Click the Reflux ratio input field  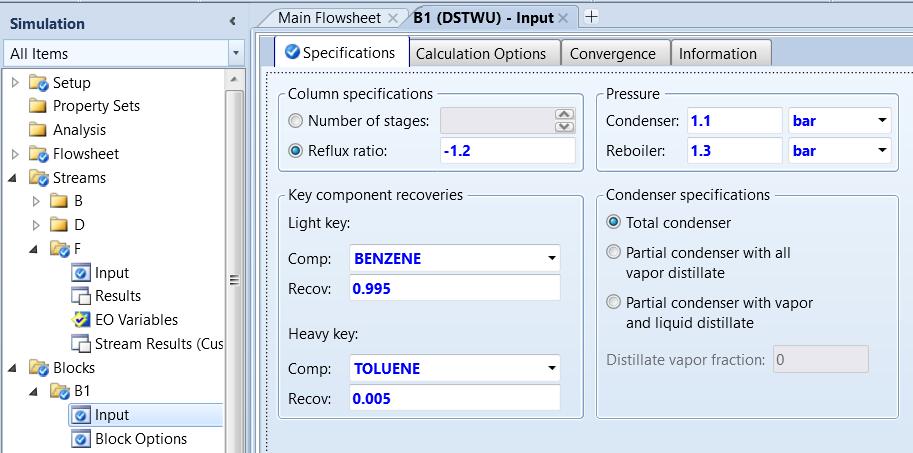click(507, 151)
